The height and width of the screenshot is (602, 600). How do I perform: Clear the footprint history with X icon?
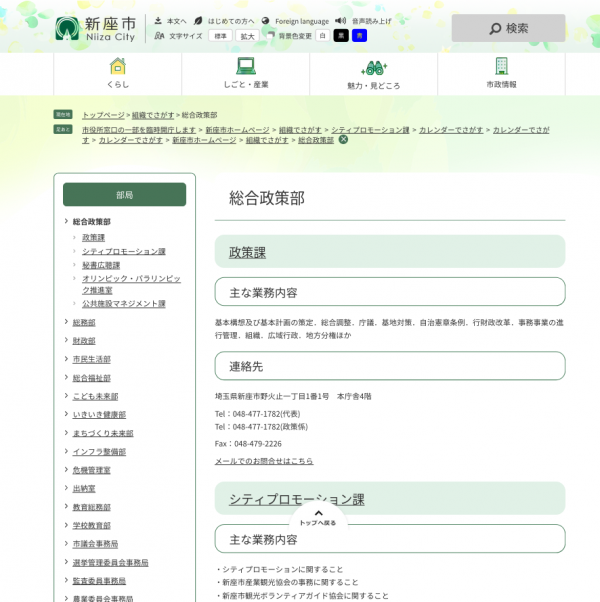(x=344, y=140)
